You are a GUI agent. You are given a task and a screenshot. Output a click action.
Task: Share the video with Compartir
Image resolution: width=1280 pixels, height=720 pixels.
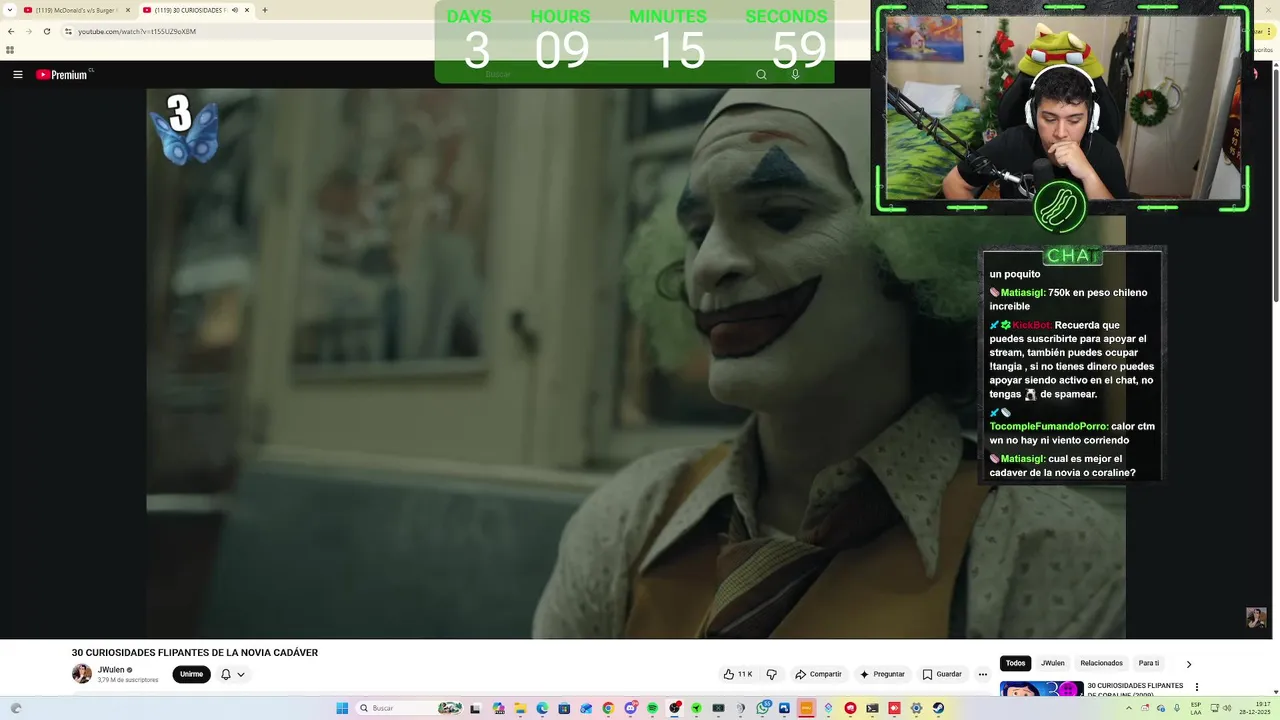[818, 674]
